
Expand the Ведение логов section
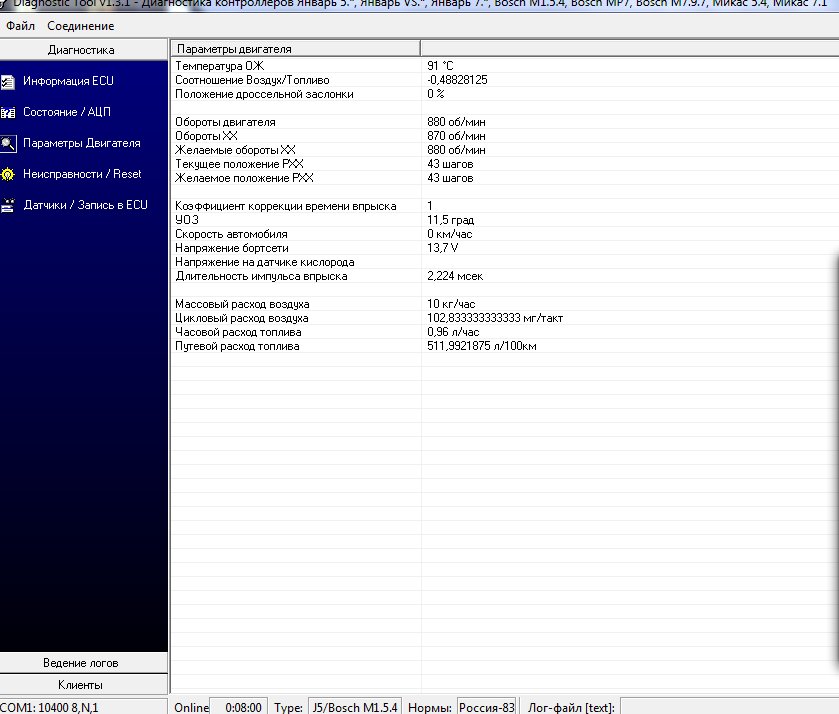pyautogui.click(x=82, y=663)
